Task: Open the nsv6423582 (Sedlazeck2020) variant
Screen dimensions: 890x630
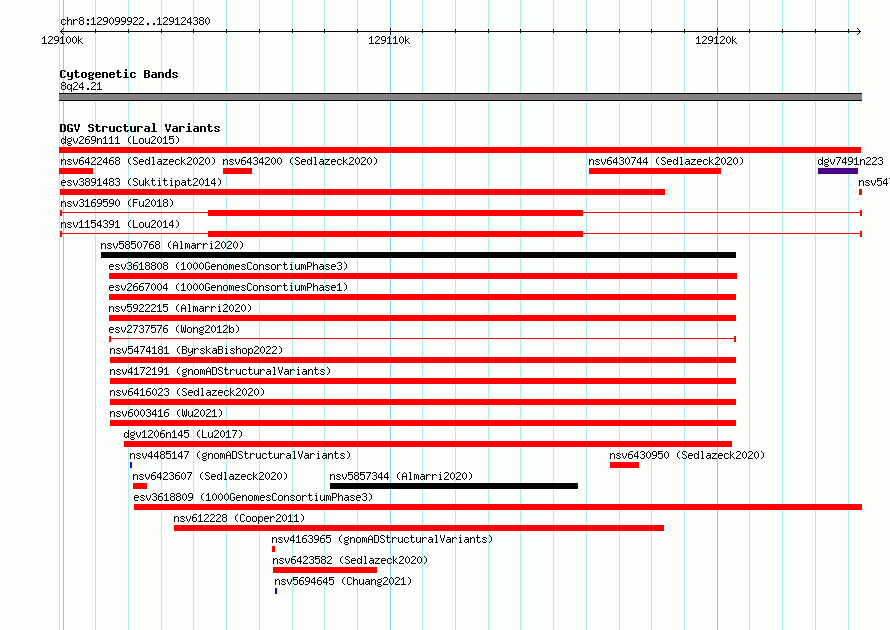Action: pyautogui.click(x=325, y=570)
